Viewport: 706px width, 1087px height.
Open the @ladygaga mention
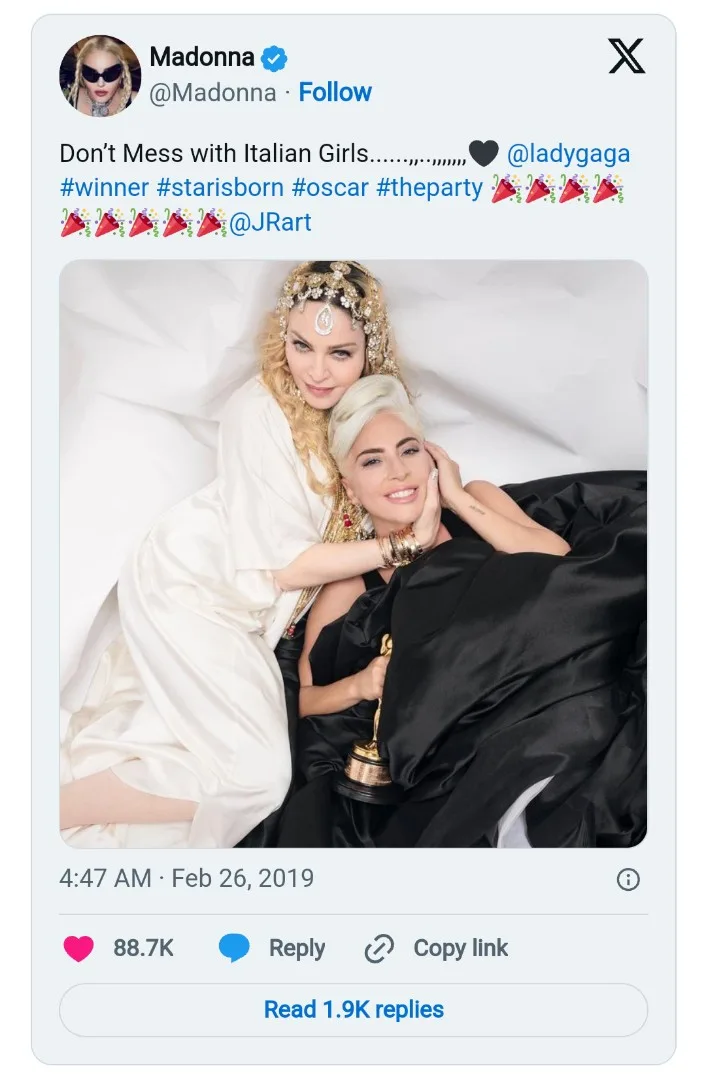(x=569, y=154)
